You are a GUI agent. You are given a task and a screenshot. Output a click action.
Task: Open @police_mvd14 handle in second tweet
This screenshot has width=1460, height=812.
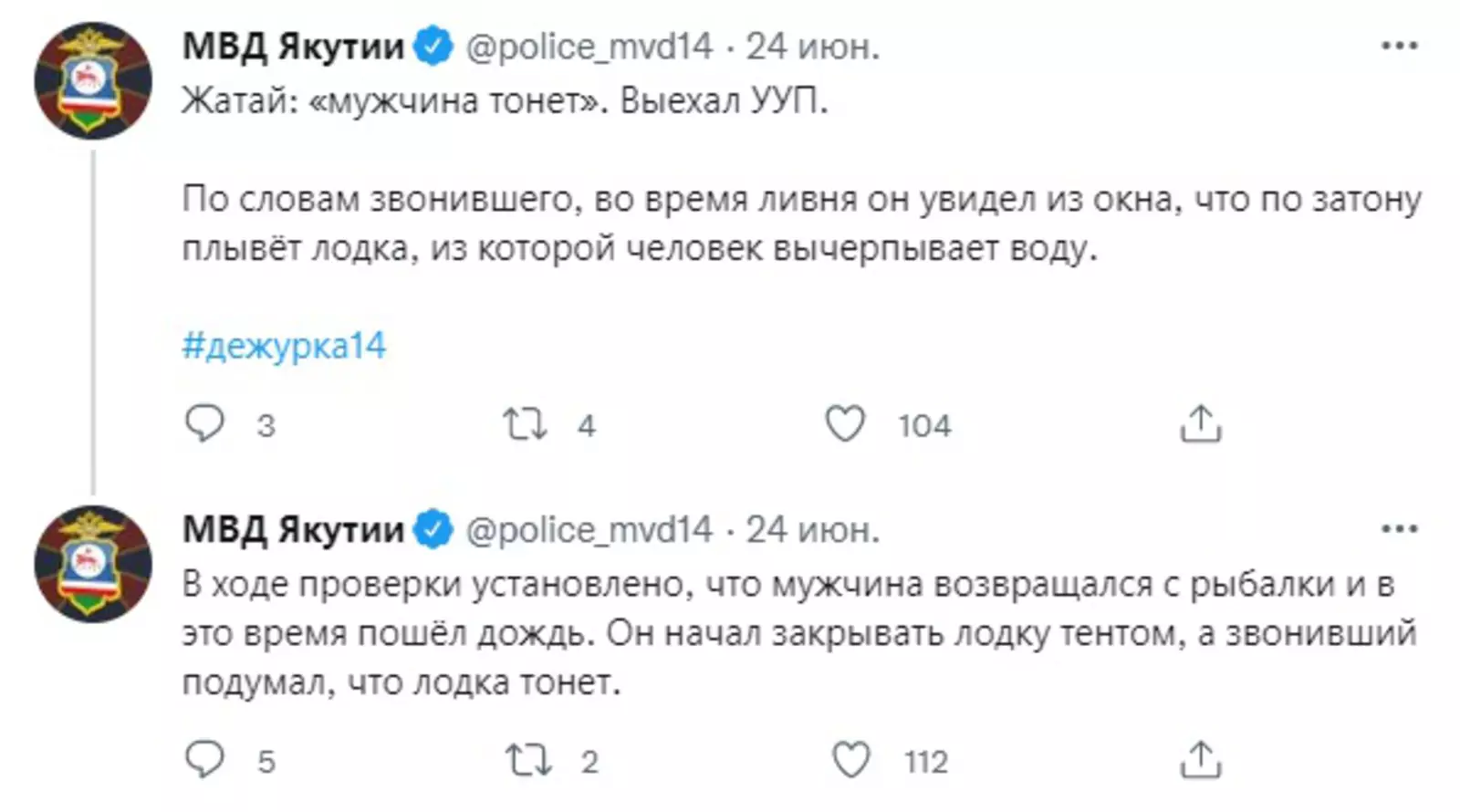(589, 529)
